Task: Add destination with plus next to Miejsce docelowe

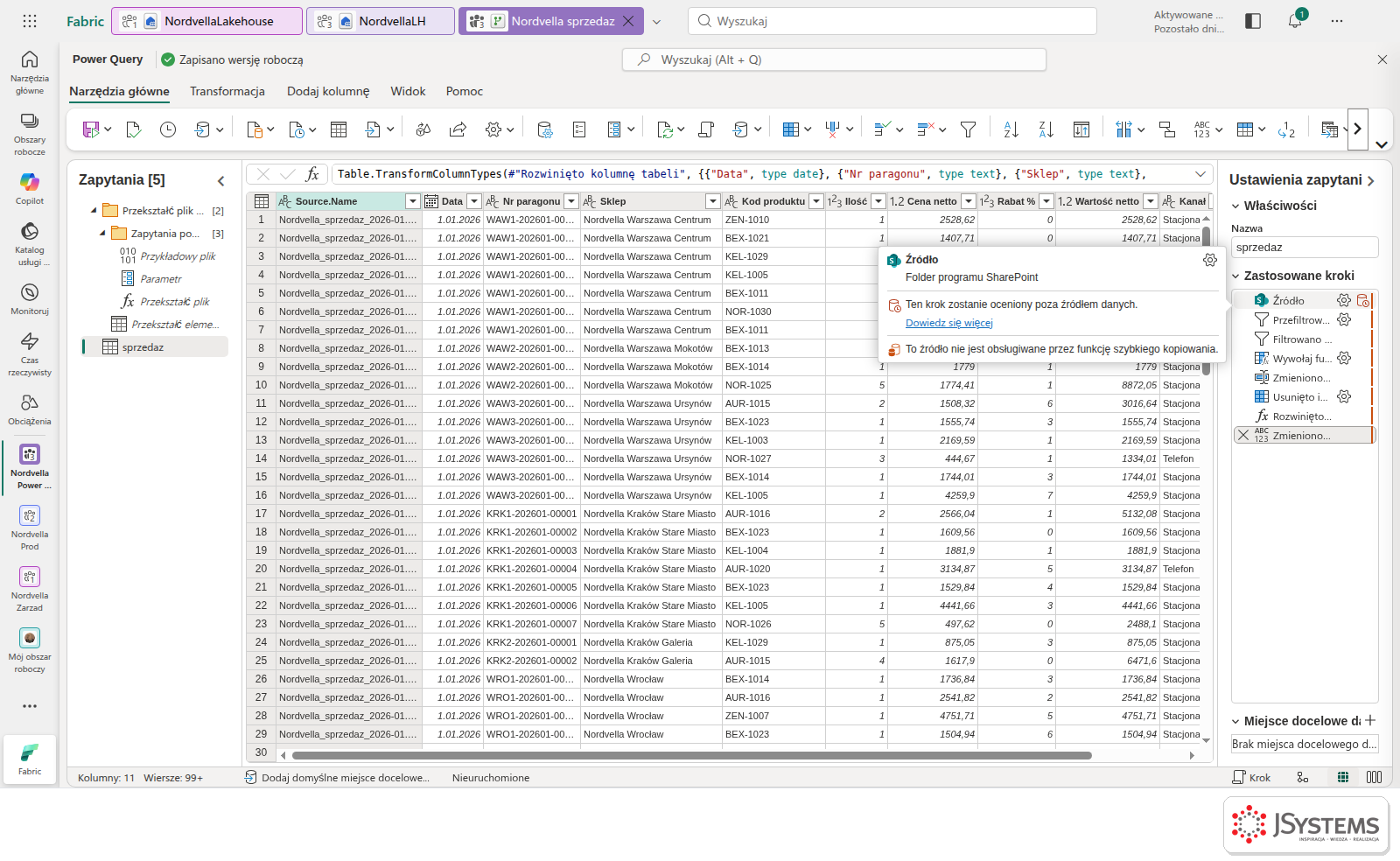Action: (1370, 720)
